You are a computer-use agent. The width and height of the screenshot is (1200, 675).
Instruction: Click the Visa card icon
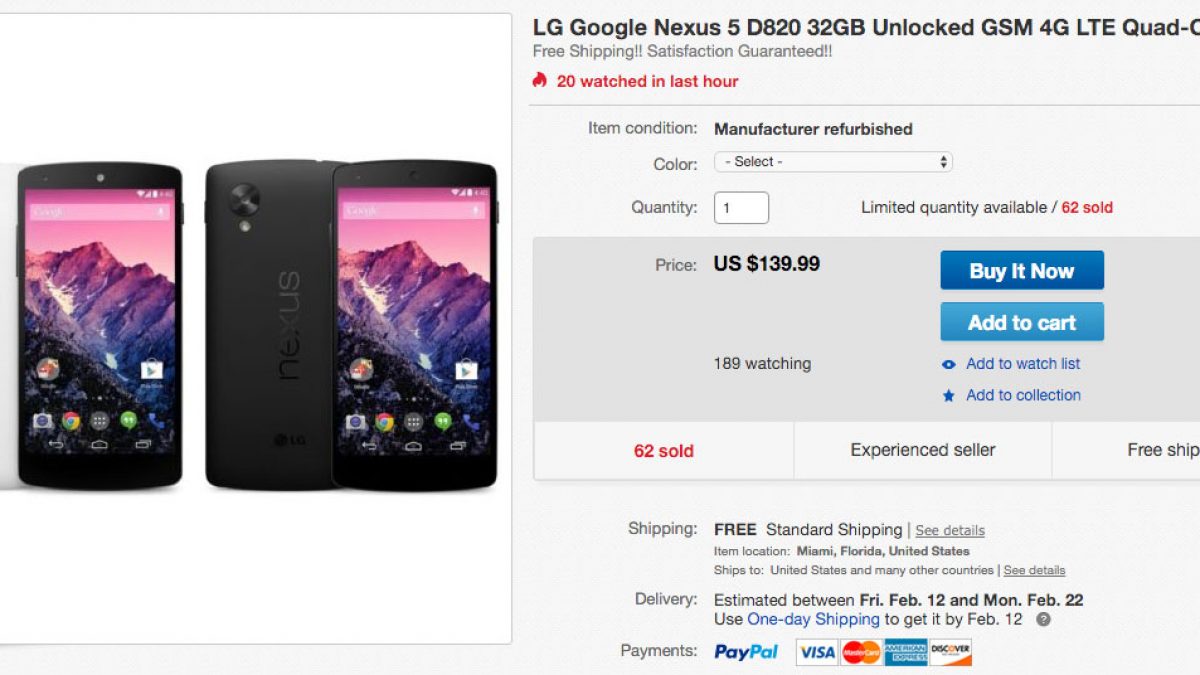click(817, 652)
